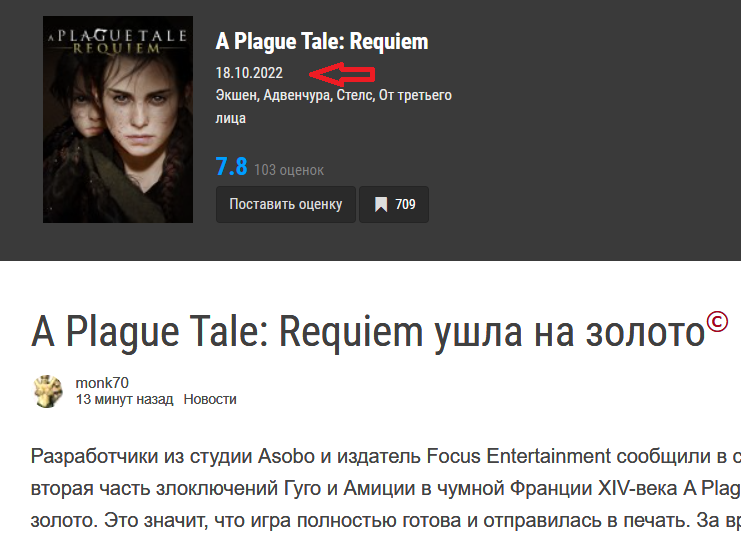
Task: Click the Поставить оценку button
Action: coord(285,204)
